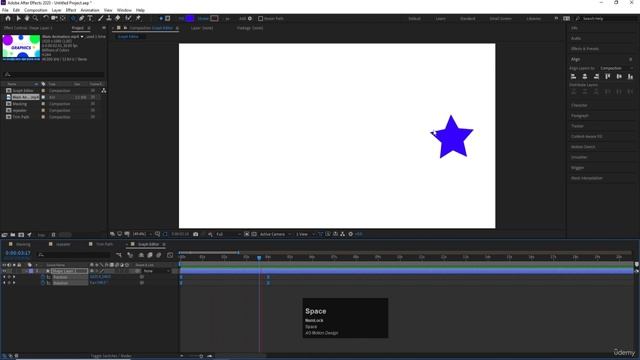640x360 pixels.
Task: Create new composition icon in Project panel
Action: (21, 235)
